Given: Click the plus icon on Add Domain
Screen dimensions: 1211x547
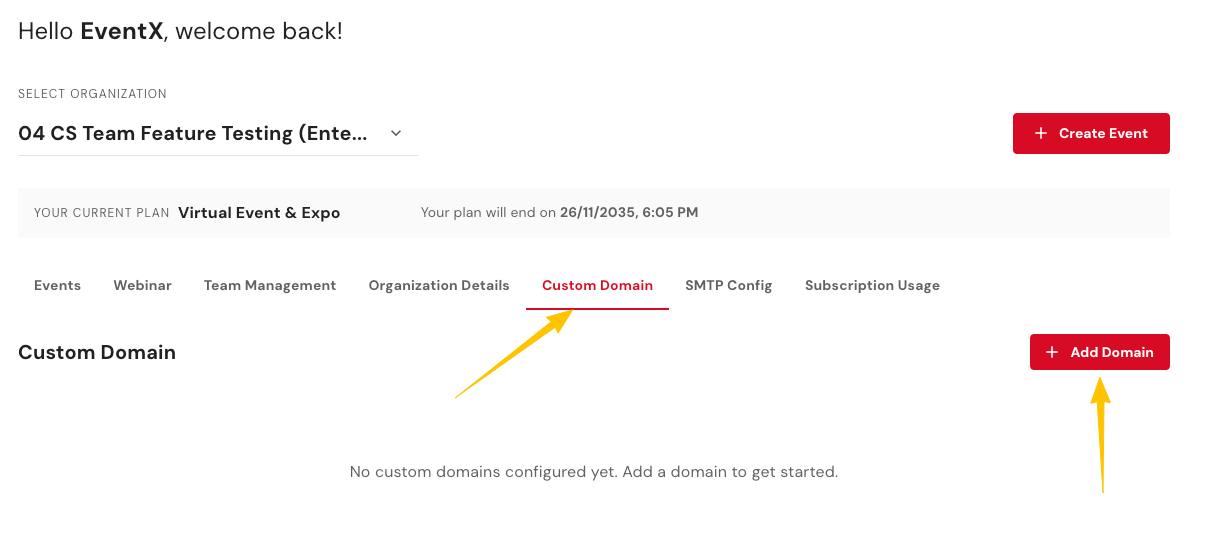Looking at the screenshot, I should click(1051, 352).
